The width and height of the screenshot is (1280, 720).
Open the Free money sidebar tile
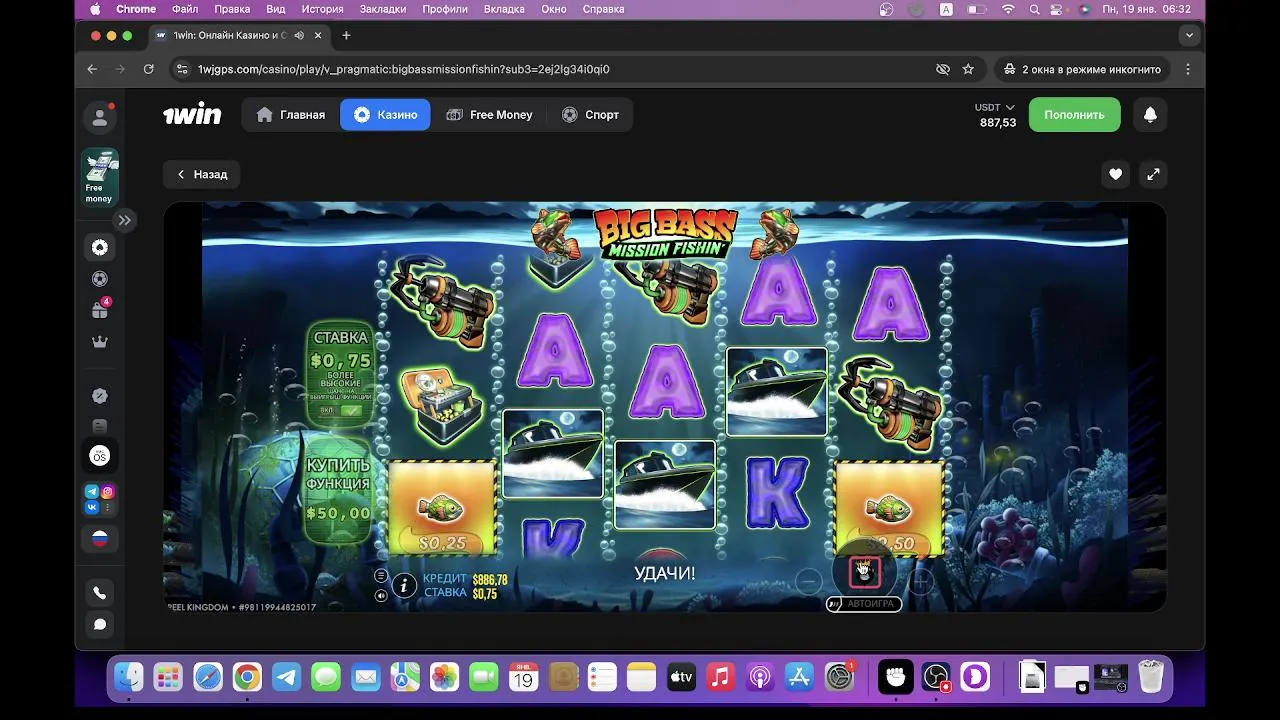pyautogui.click(x=99, y=177)
